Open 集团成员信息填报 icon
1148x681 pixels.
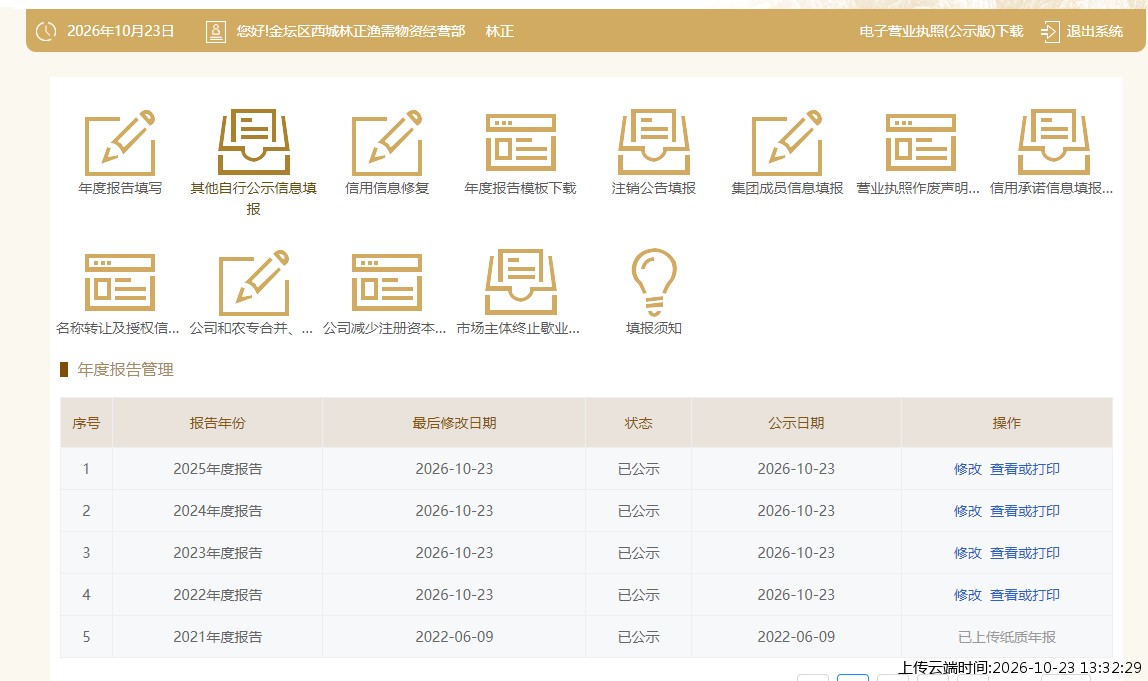pos(787,143)
